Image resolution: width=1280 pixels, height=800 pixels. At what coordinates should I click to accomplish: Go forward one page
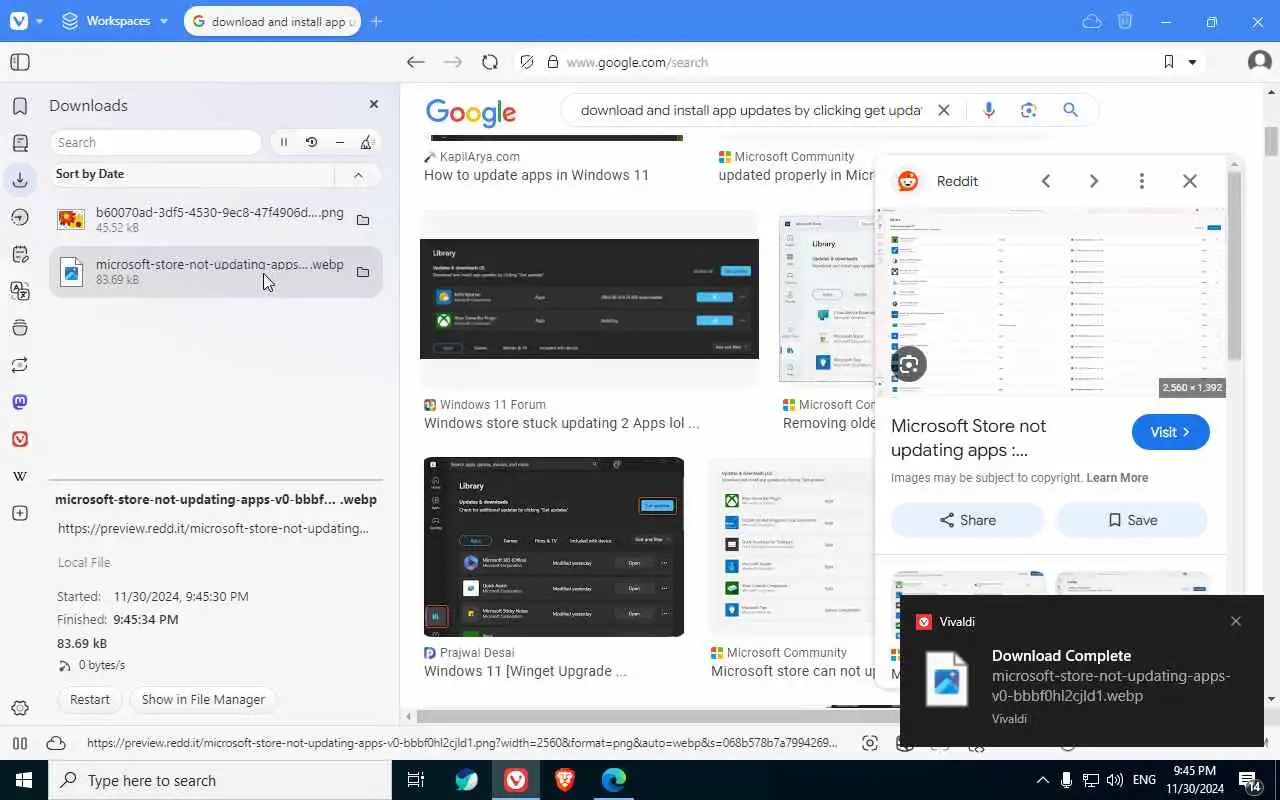coord(453,62)
